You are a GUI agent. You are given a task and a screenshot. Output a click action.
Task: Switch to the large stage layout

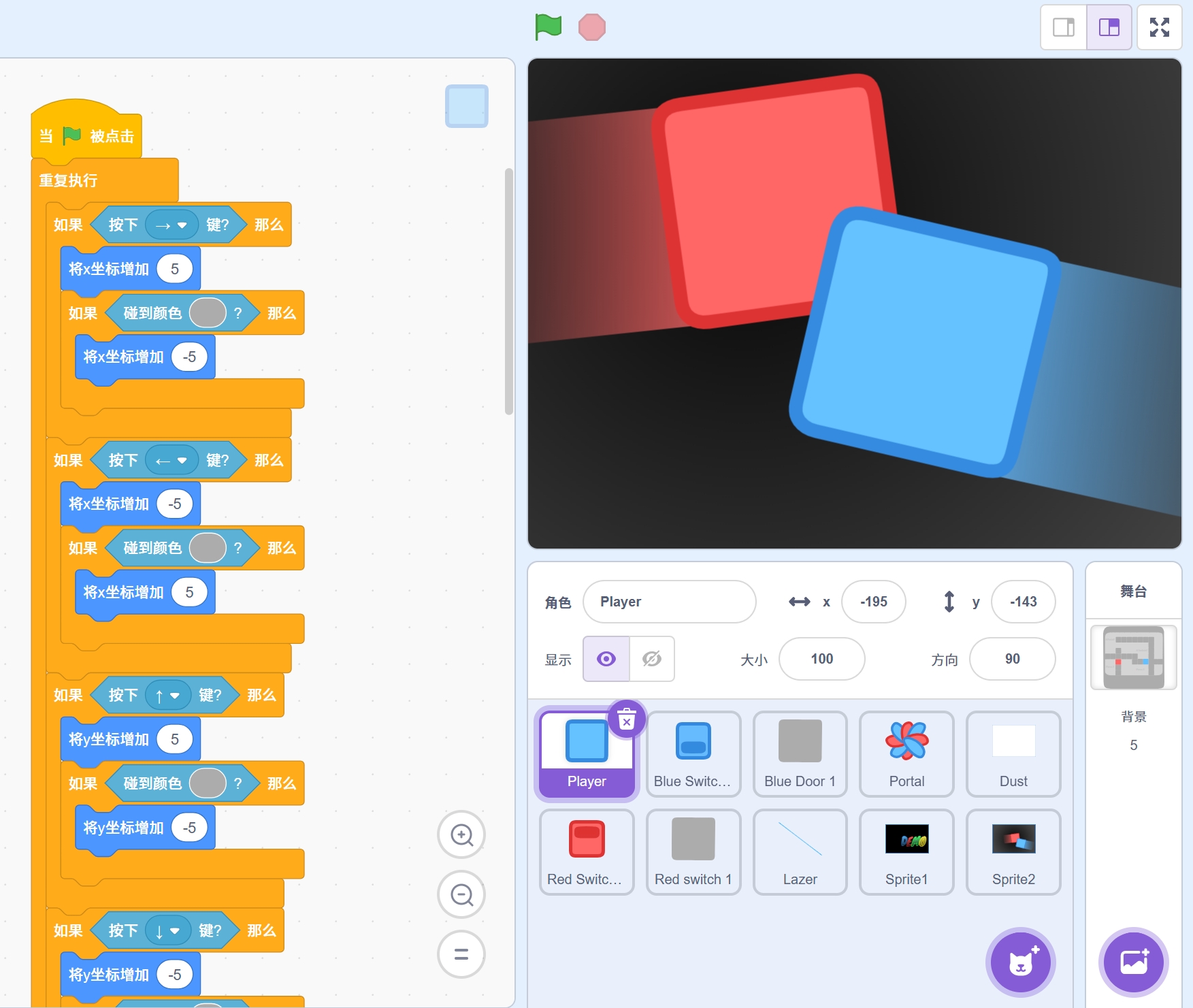[x=1109, y=27]
